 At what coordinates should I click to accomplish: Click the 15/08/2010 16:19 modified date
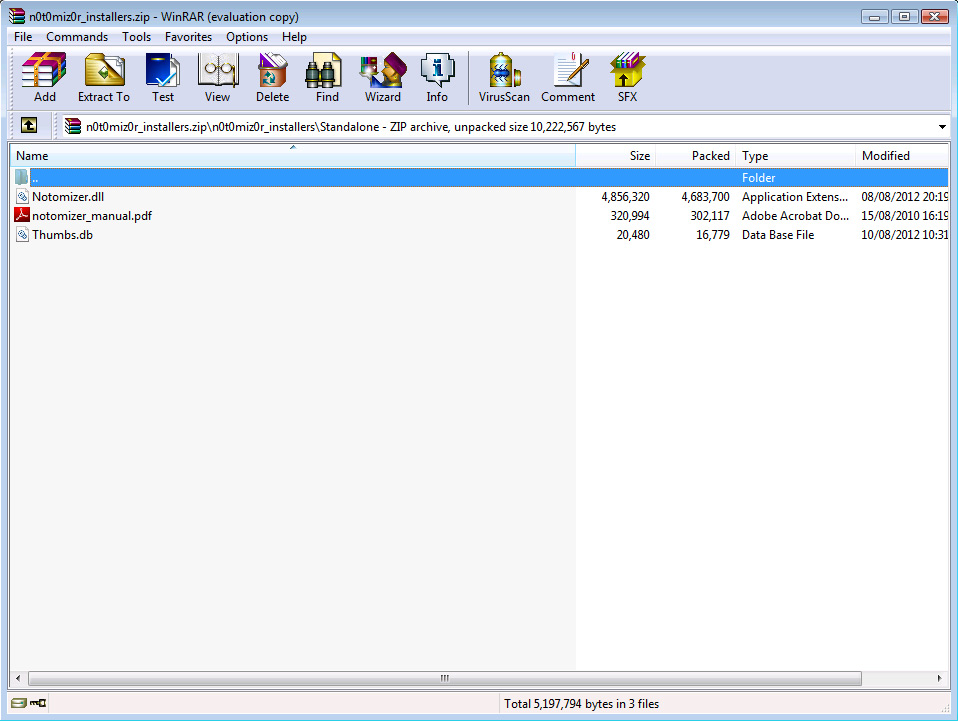coord(904,216)
